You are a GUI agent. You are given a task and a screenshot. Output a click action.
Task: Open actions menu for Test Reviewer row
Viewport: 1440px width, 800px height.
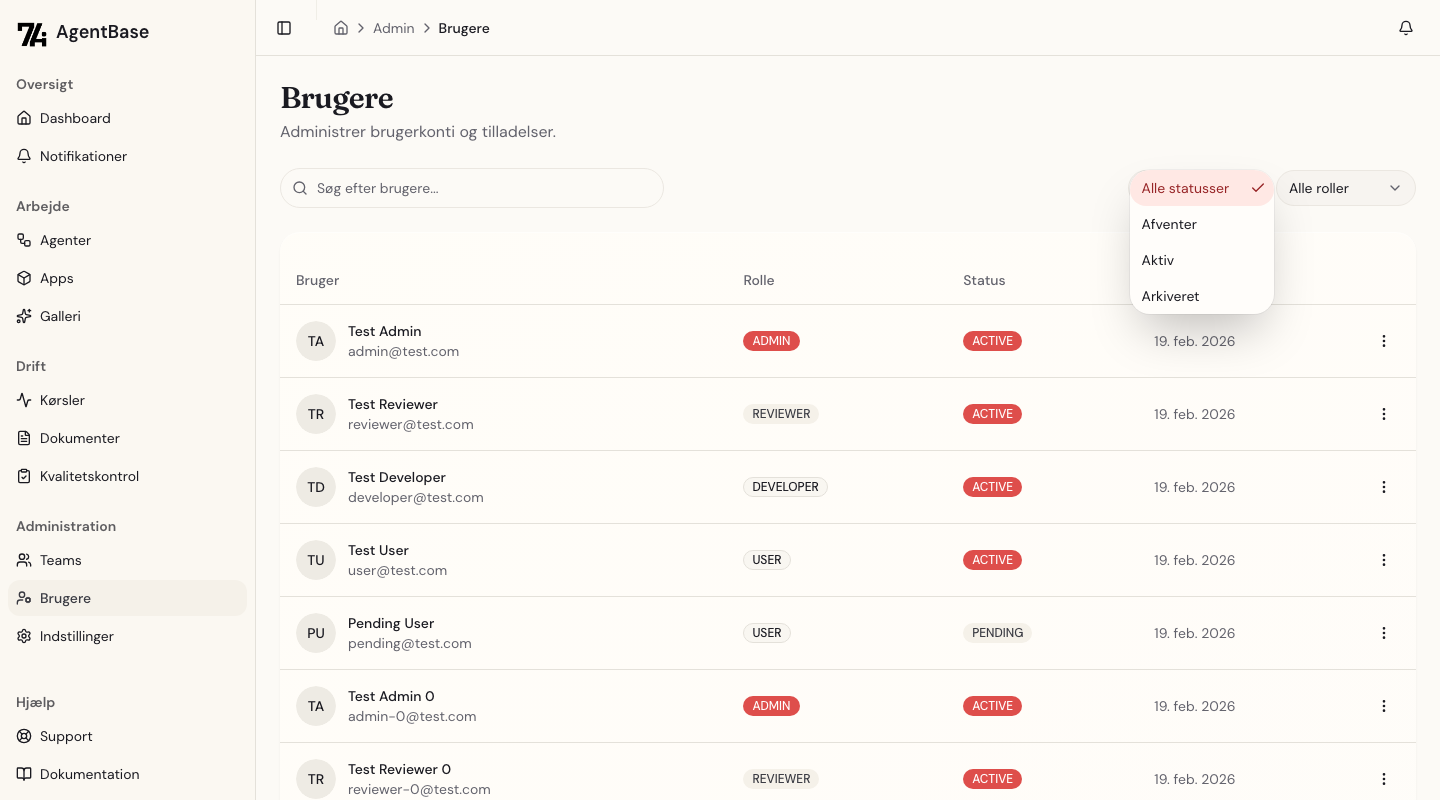coord(1383,414)
